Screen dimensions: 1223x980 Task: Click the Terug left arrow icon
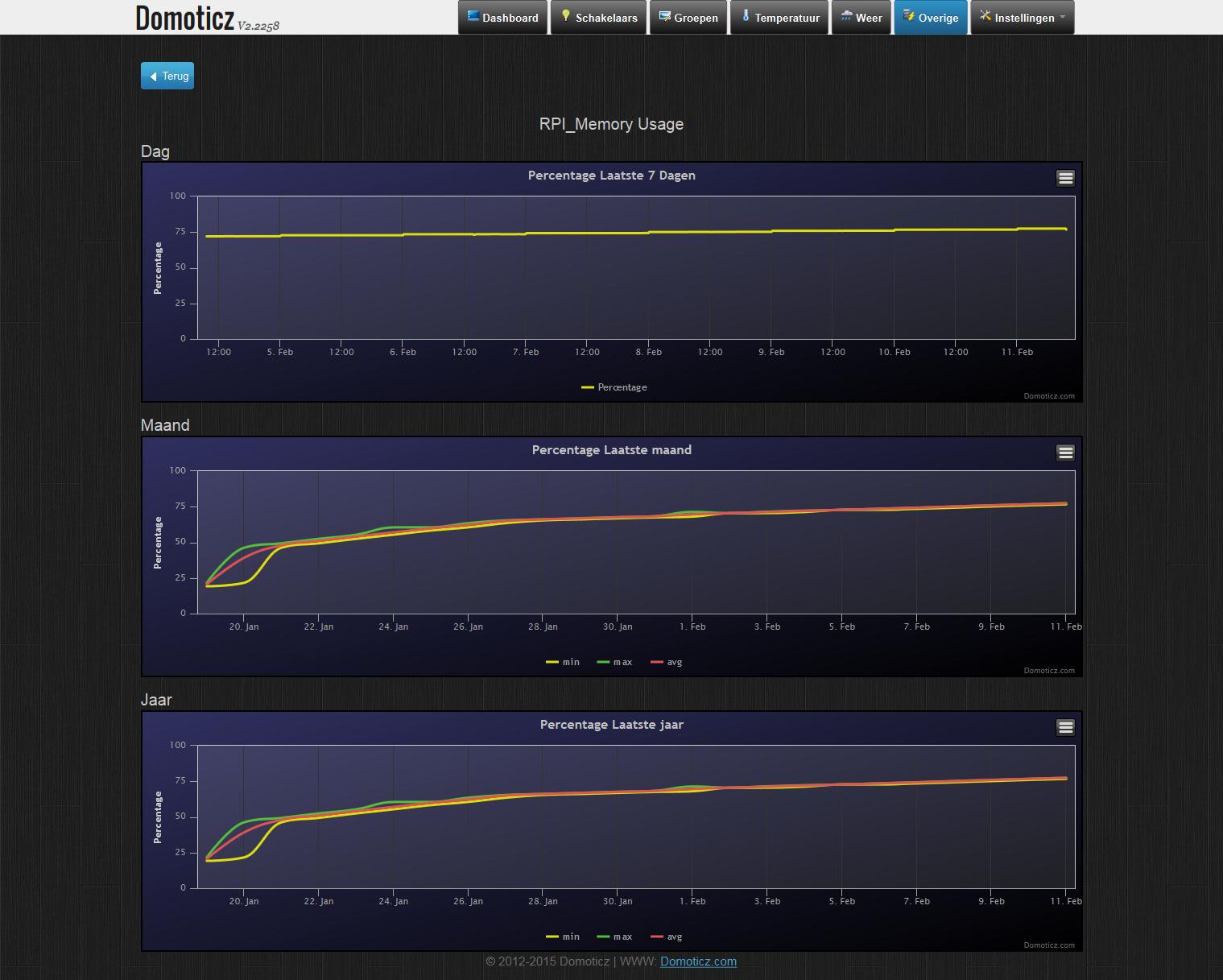point(154,76)
